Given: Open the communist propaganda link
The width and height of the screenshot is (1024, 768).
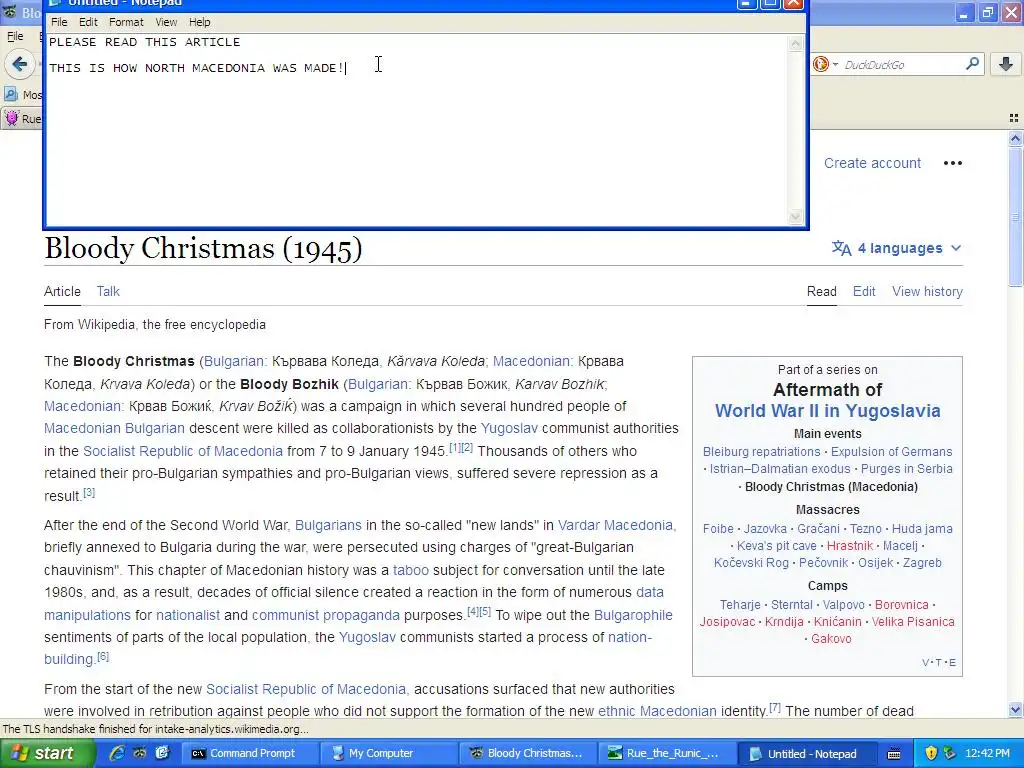Looking at the screenshot, I should click(326, 615).
